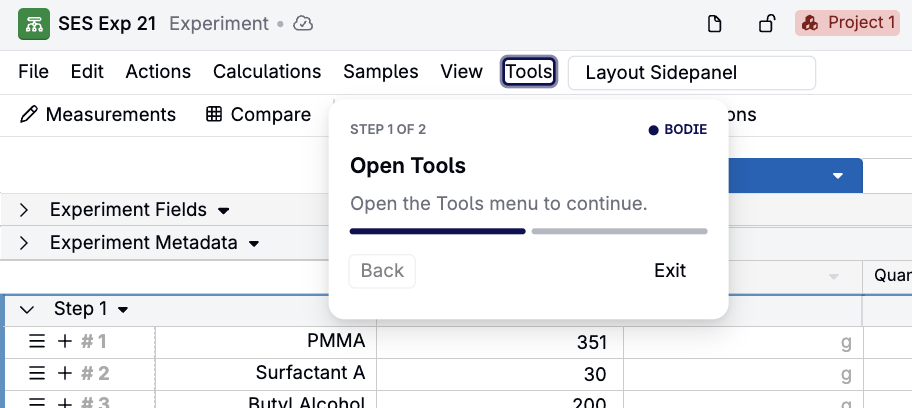Click the Measurements pencil icon

pos(28,115)
